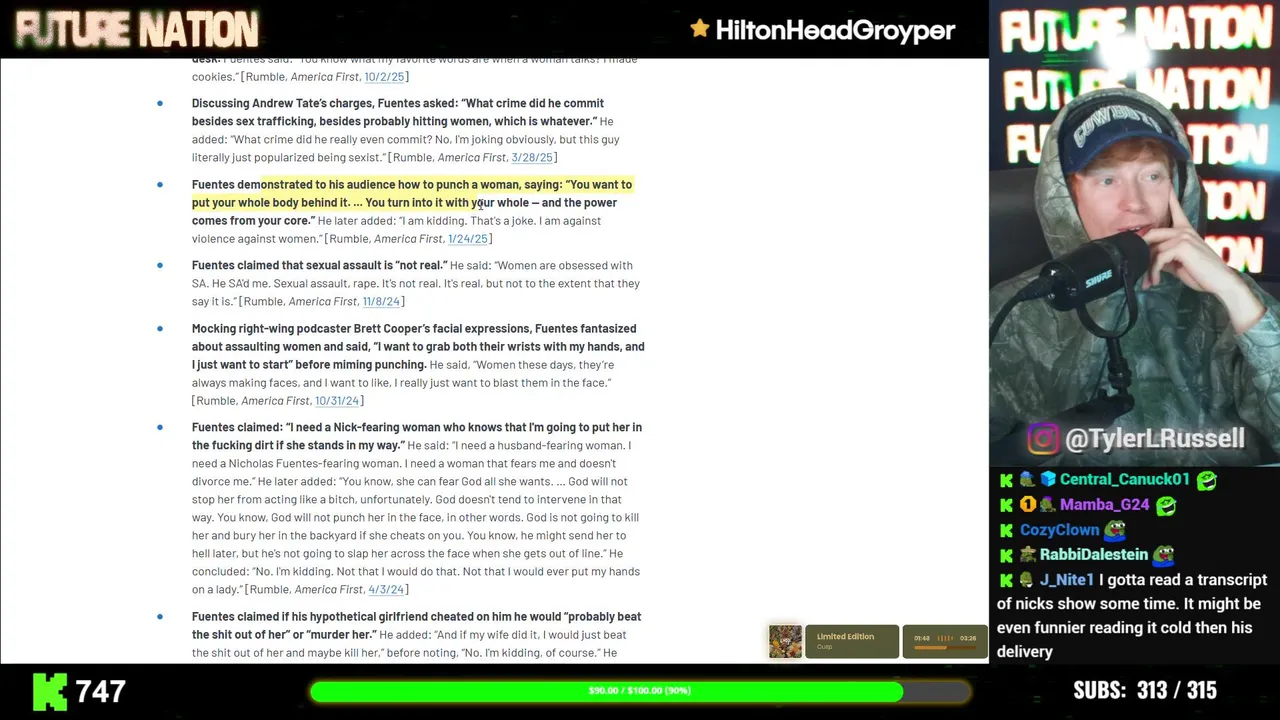The height and width of the screenshot is (720, 1280).
Task: Click the green Kick logo near 747
Action: coord(49,691)
